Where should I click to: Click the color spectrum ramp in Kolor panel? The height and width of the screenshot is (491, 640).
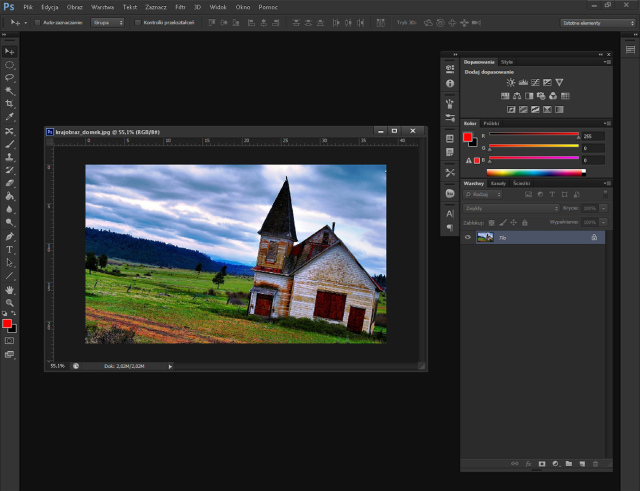[x=536, y=173]
